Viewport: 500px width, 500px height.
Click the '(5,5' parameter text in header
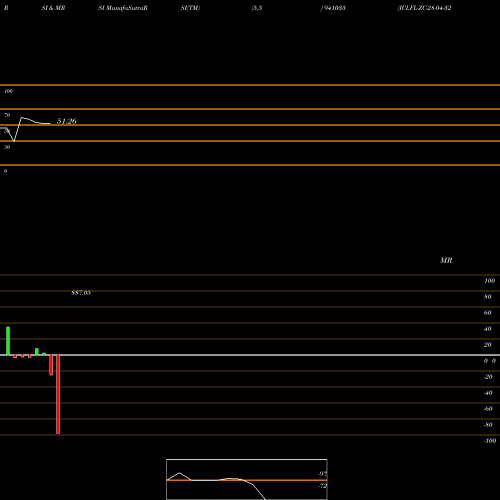coord(257,8)
